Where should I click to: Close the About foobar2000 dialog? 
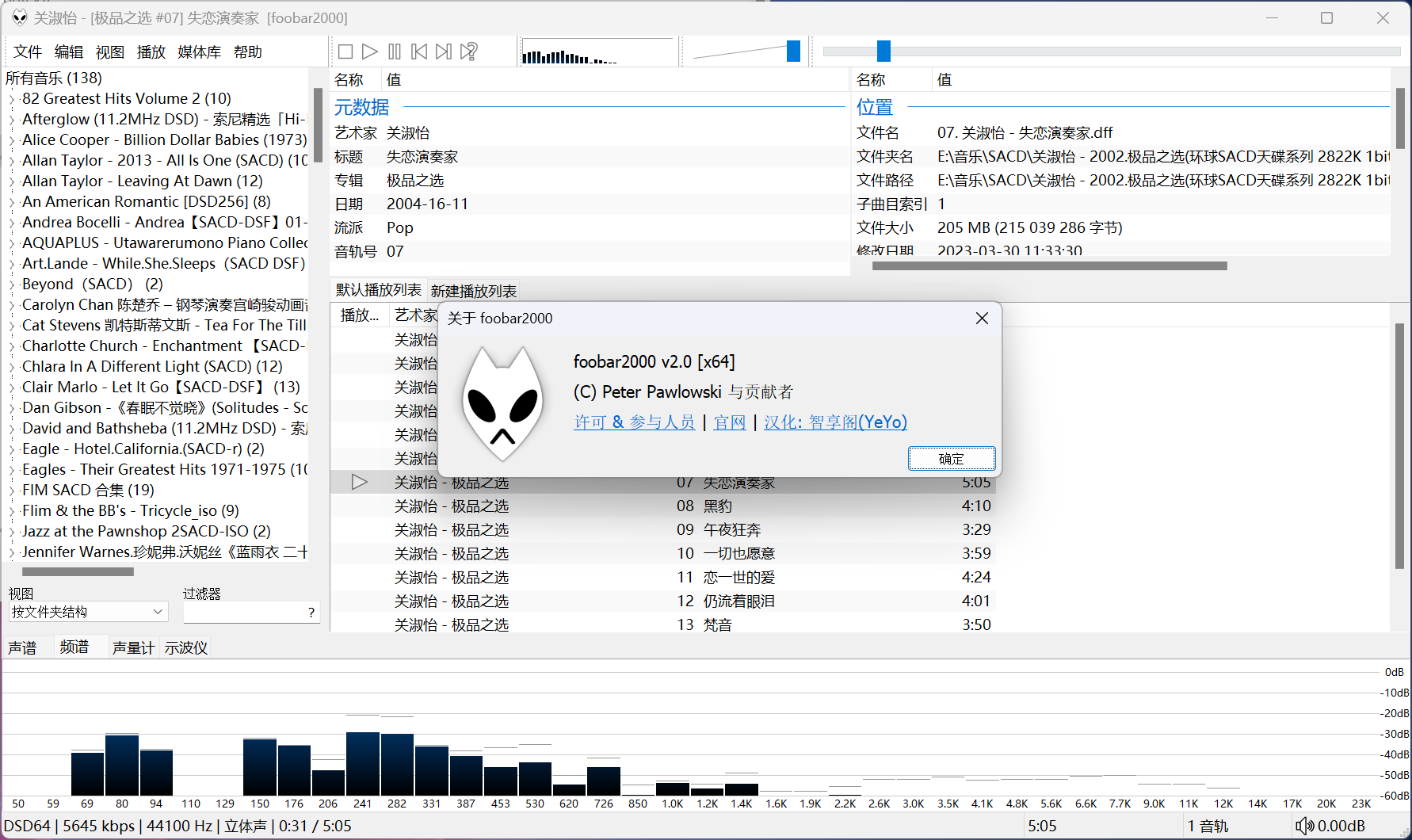coord(982,318)
